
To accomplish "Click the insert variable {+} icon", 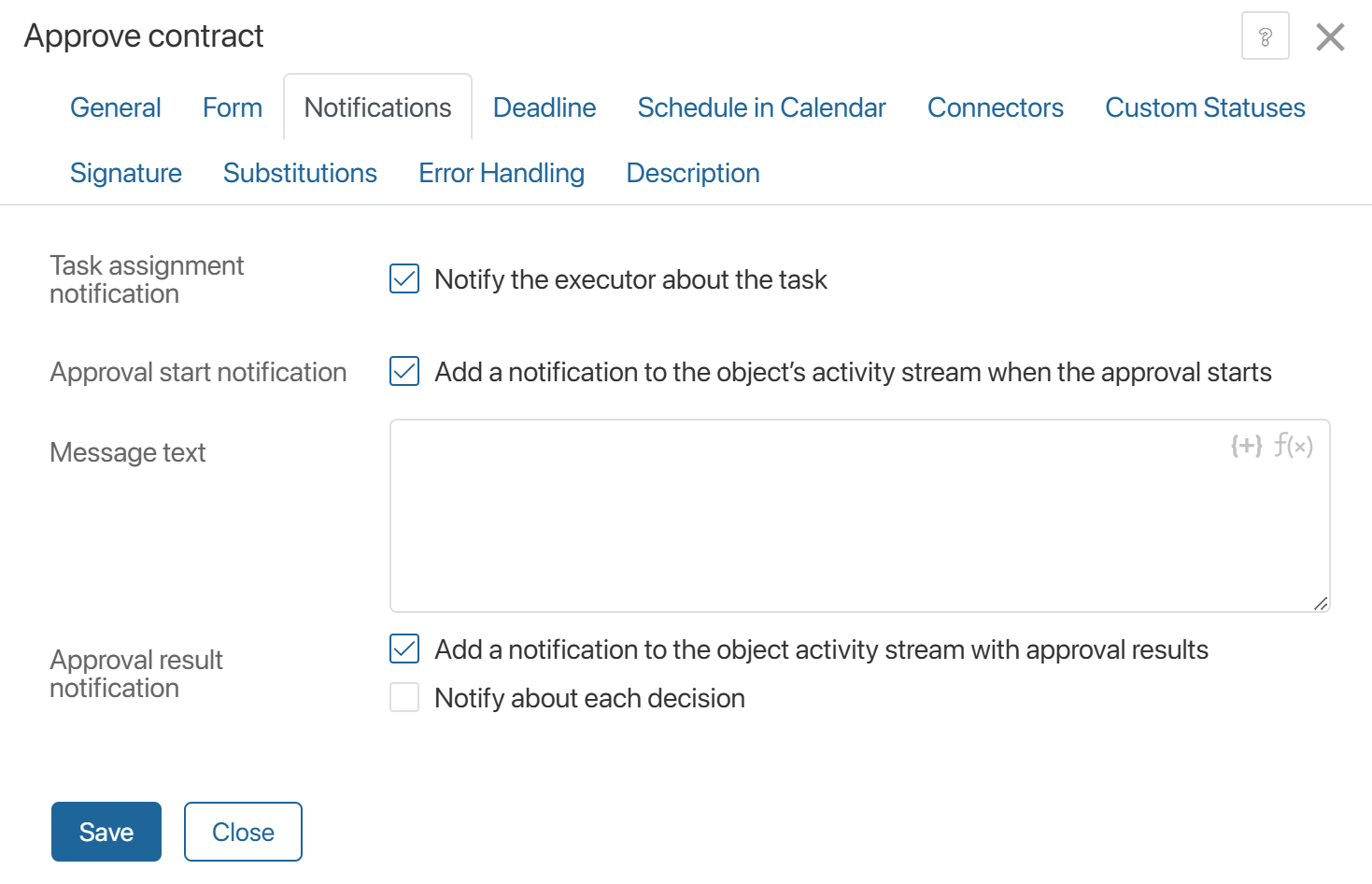I will (1246, 446).
